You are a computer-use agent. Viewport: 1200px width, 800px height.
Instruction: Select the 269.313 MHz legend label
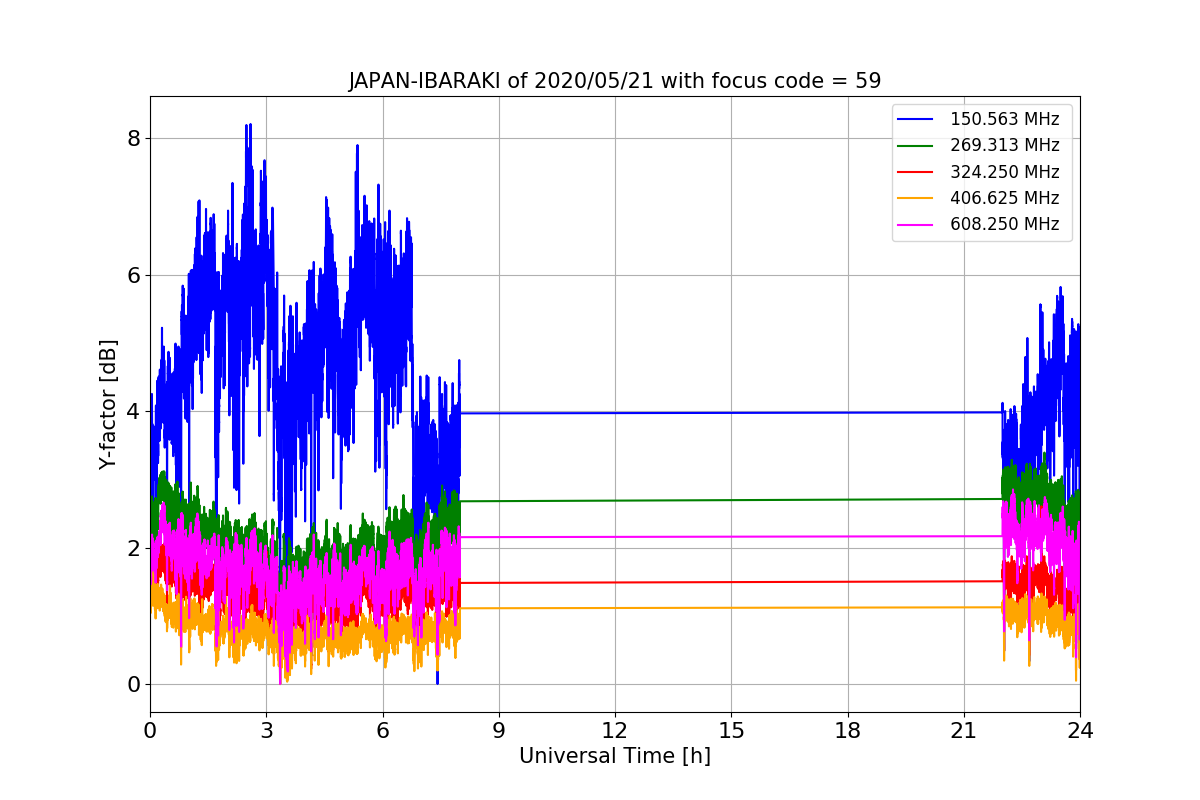click(x=1004, y=146)
